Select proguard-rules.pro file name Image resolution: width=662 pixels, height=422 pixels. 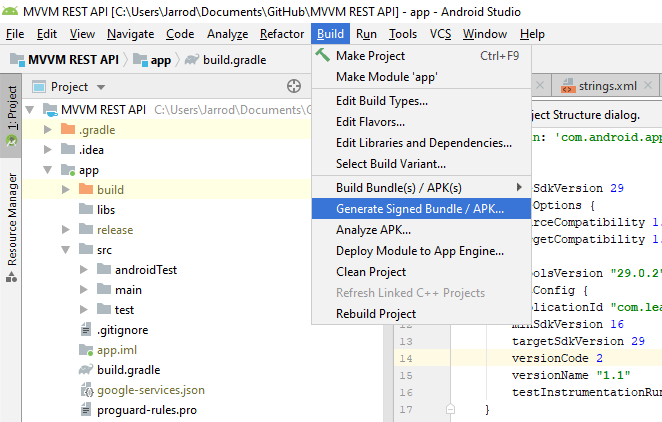pyautogui.click(x=147, y=410)
